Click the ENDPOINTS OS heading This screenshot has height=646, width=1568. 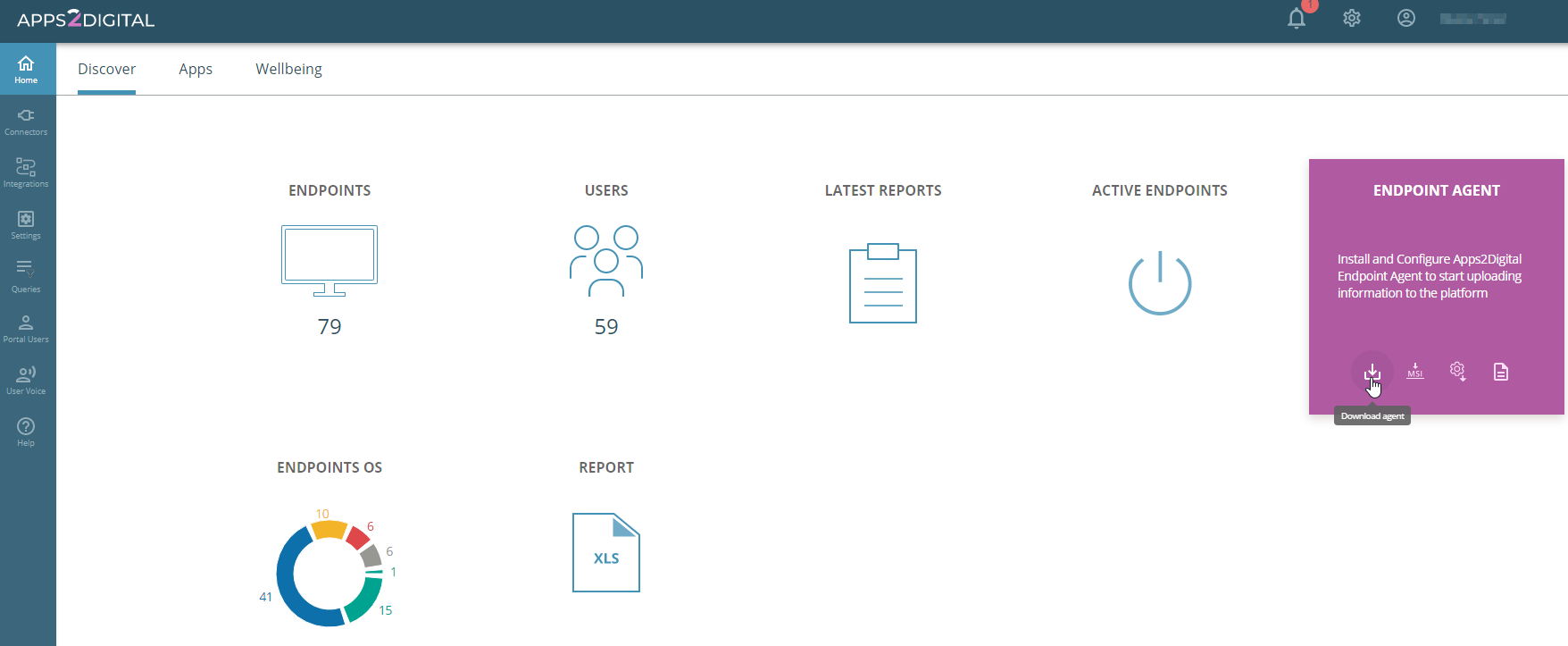(329, 467)
